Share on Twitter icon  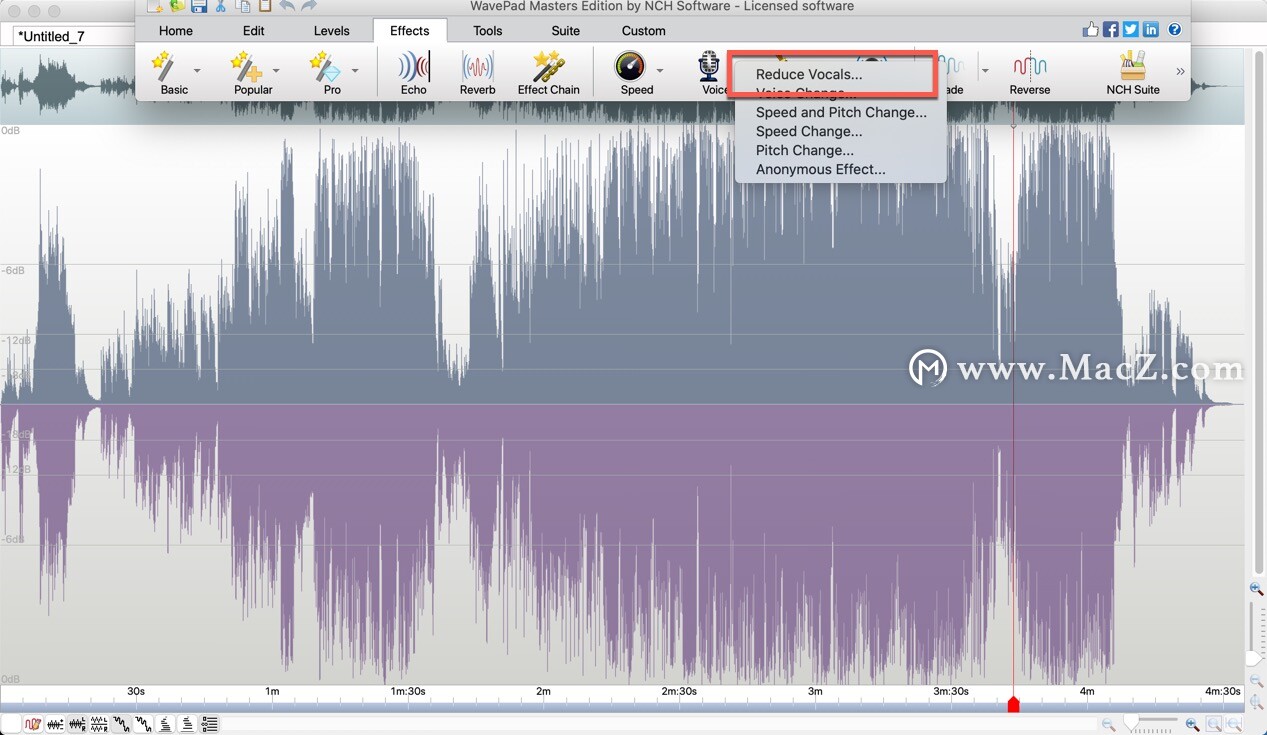coord(1131,30)
